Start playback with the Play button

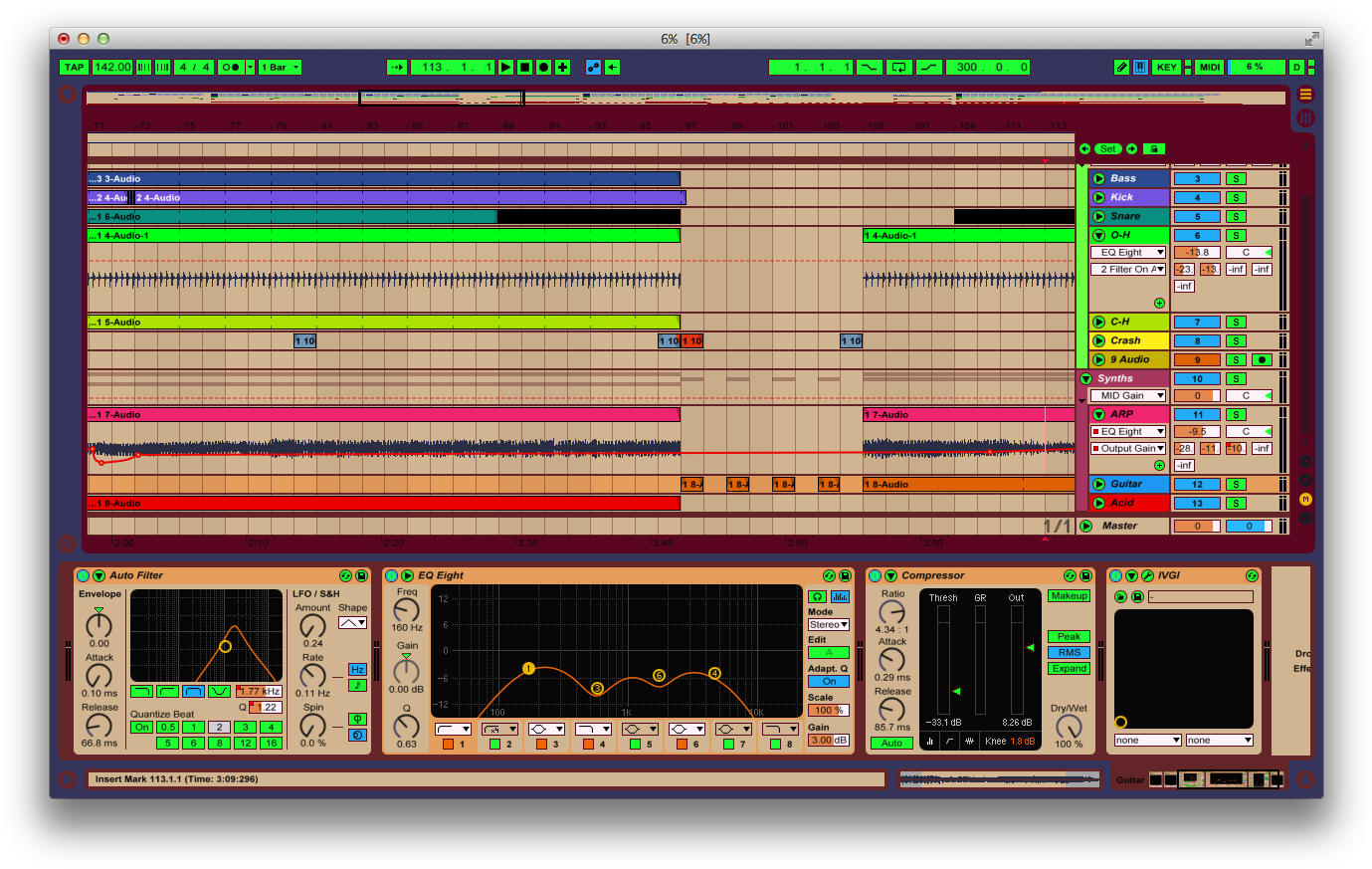click(505, 68)
